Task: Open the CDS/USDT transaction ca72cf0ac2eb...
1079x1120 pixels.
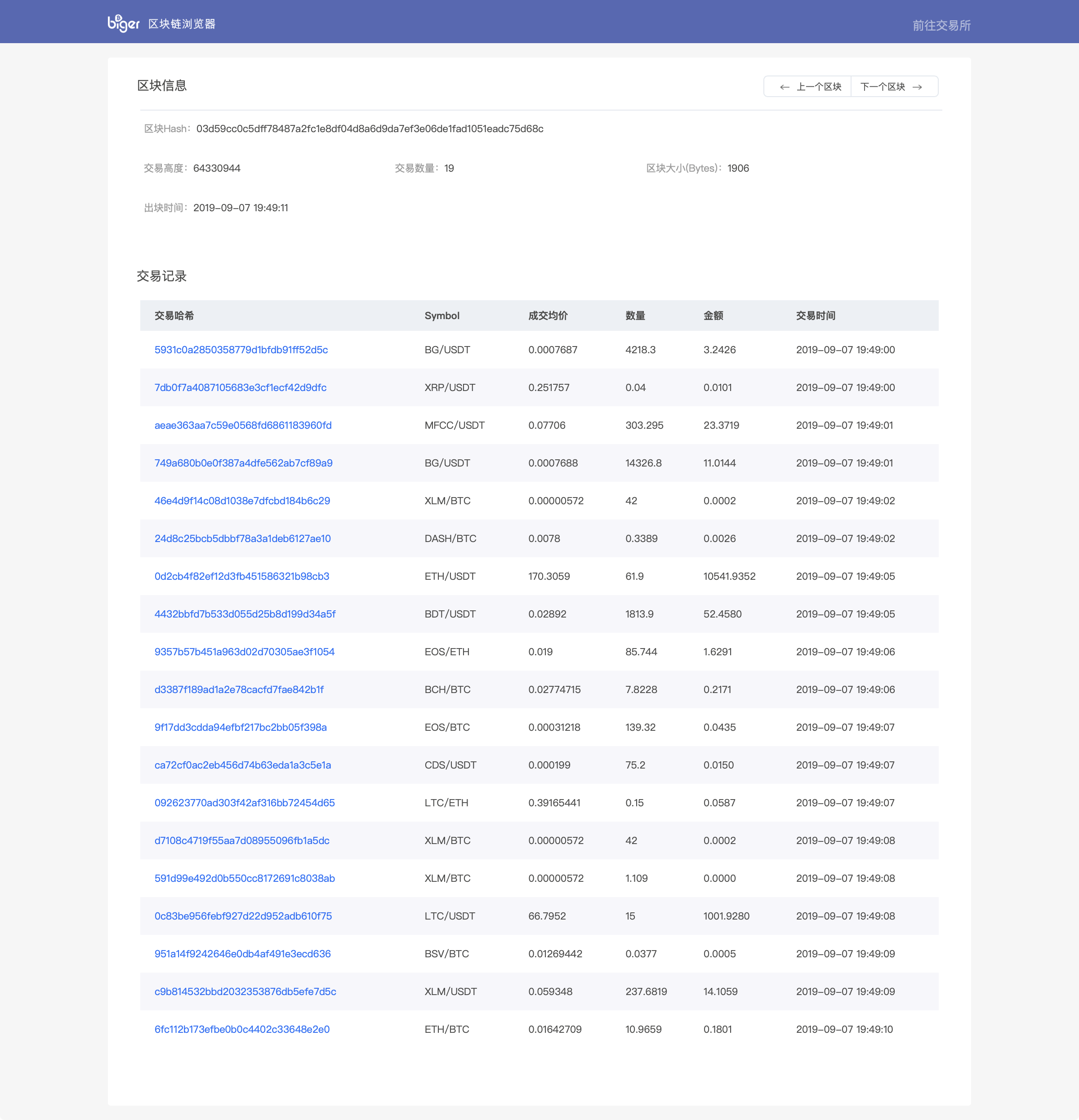Action: (243, 764)
